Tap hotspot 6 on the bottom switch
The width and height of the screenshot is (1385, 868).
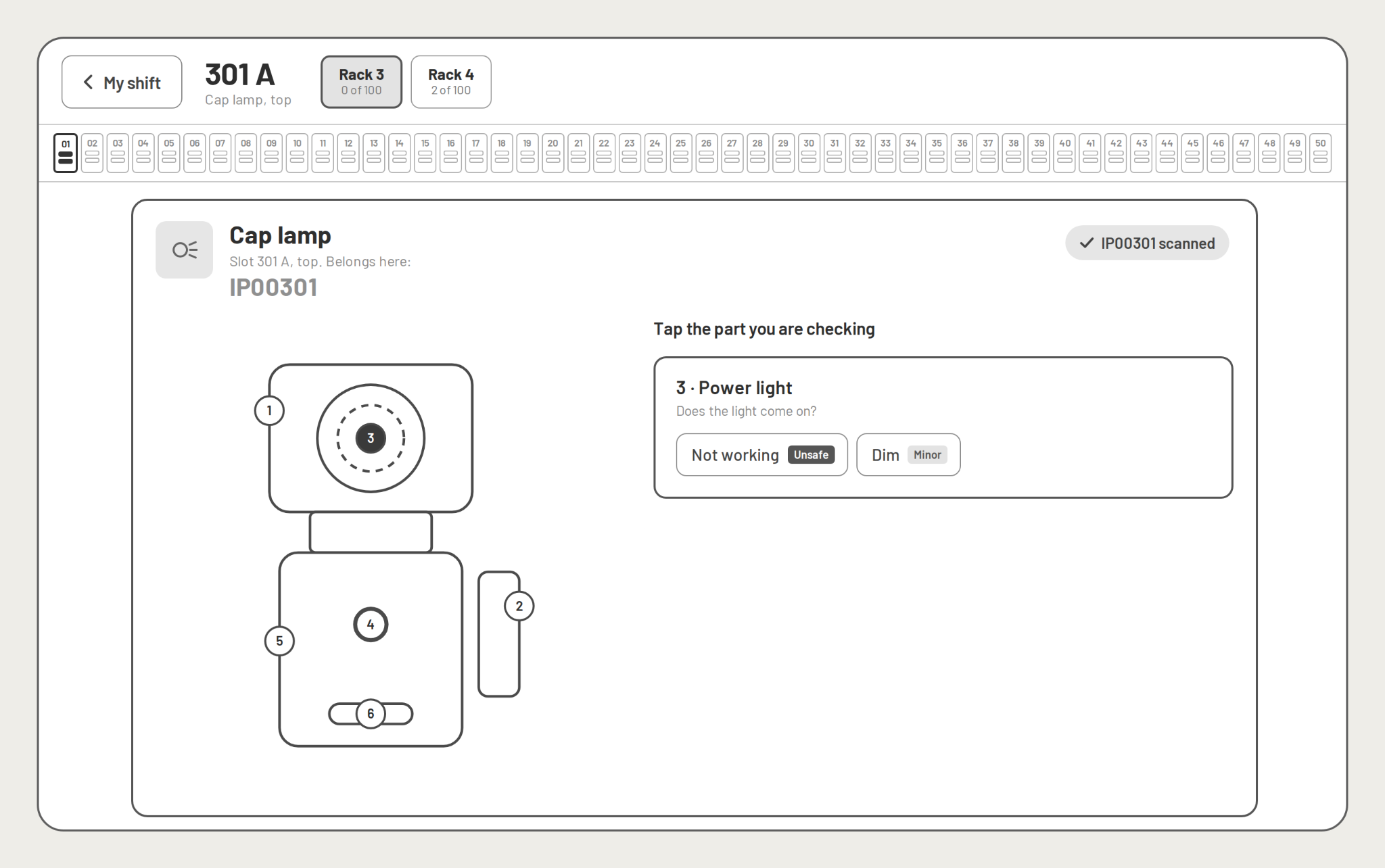tap(371, 714)
